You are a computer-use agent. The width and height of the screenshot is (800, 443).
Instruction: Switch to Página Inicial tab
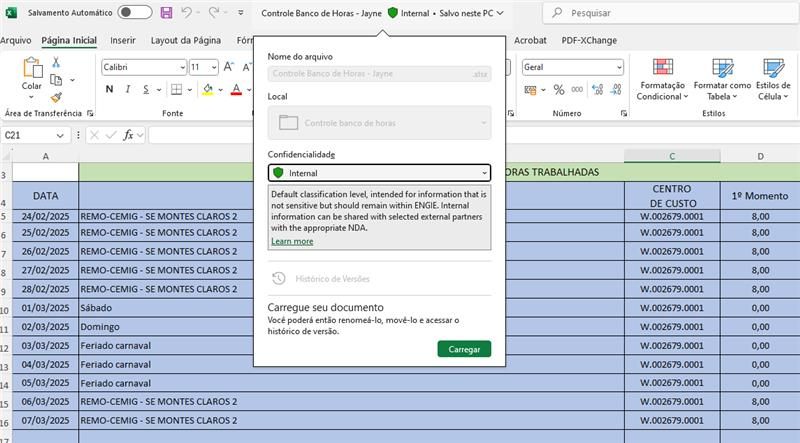coord(69,40)
